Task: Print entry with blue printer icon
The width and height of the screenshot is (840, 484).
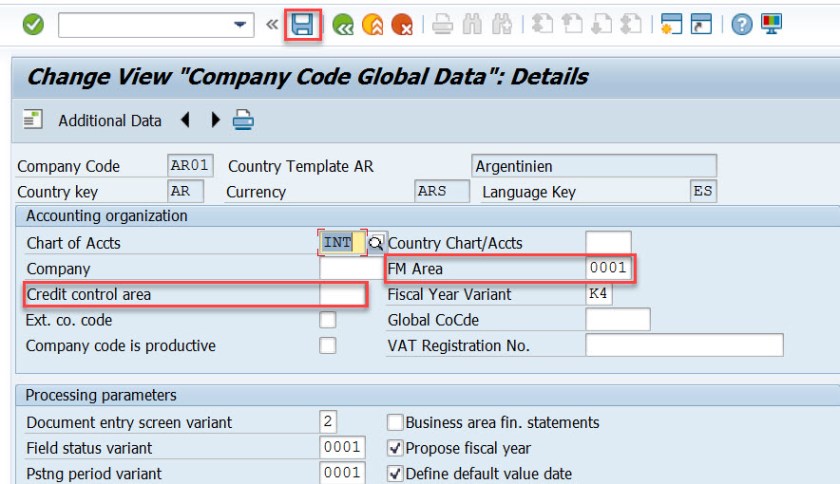Action: pos(243,120)
